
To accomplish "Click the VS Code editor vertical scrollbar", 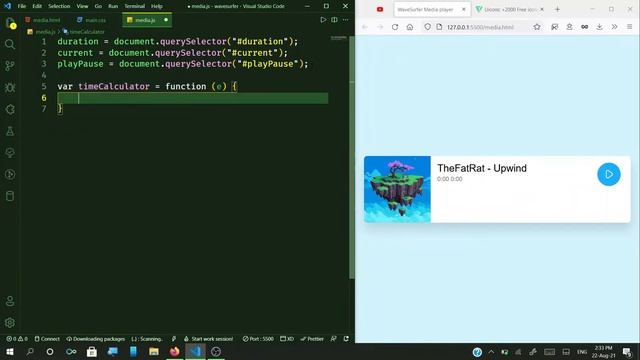I will [351, 158].
